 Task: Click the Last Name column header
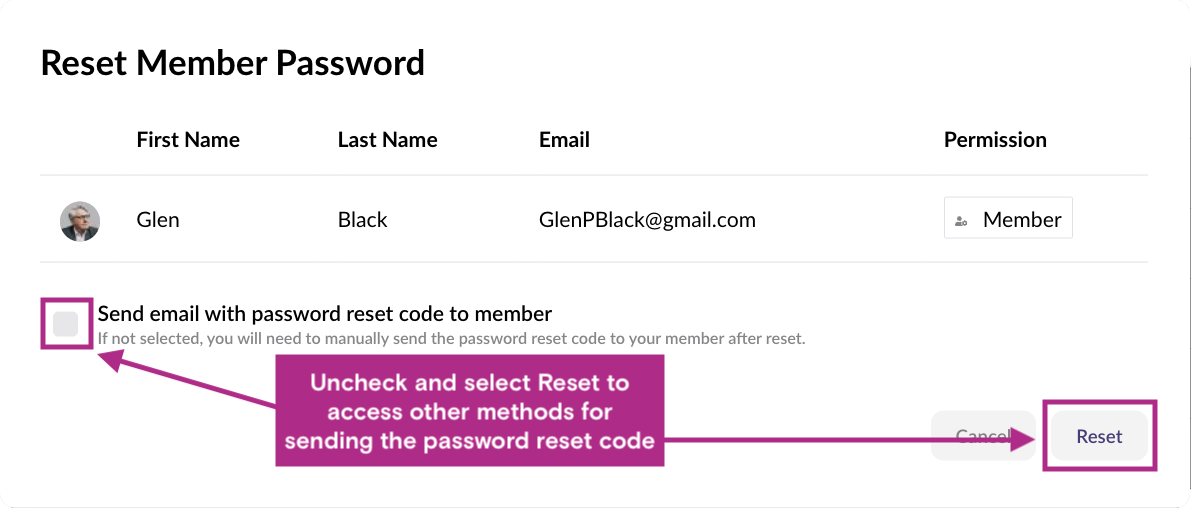click(387, 140)
